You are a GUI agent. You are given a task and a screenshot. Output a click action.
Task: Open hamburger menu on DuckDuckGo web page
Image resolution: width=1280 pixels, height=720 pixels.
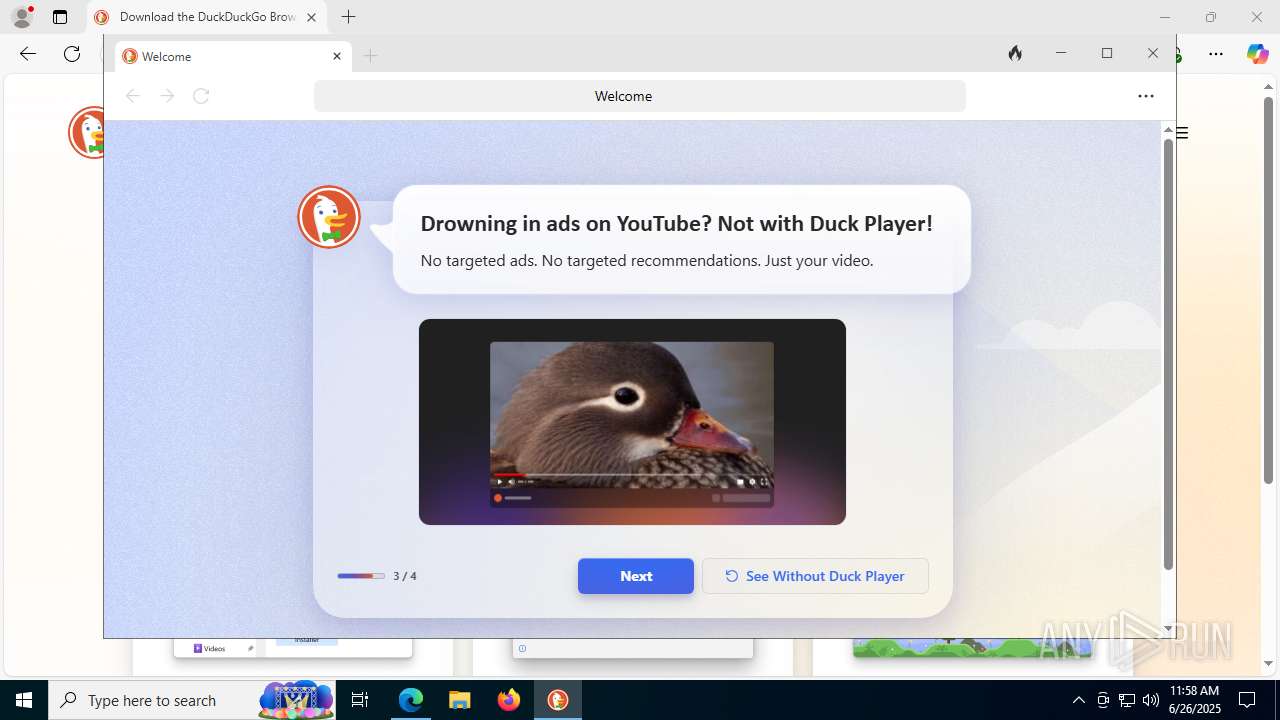(x=1182, y=133)
